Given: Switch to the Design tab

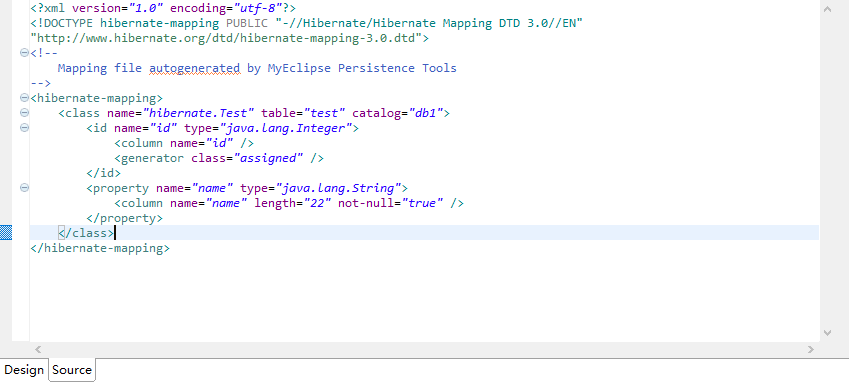Looking at the screenshot, I should 24,370.
